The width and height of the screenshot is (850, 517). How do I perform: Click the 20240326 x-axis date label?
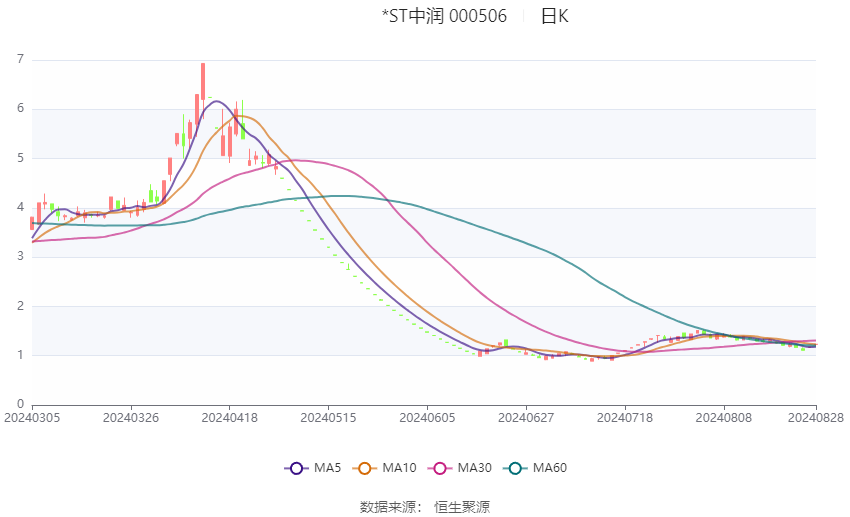[x=131, y=418]
